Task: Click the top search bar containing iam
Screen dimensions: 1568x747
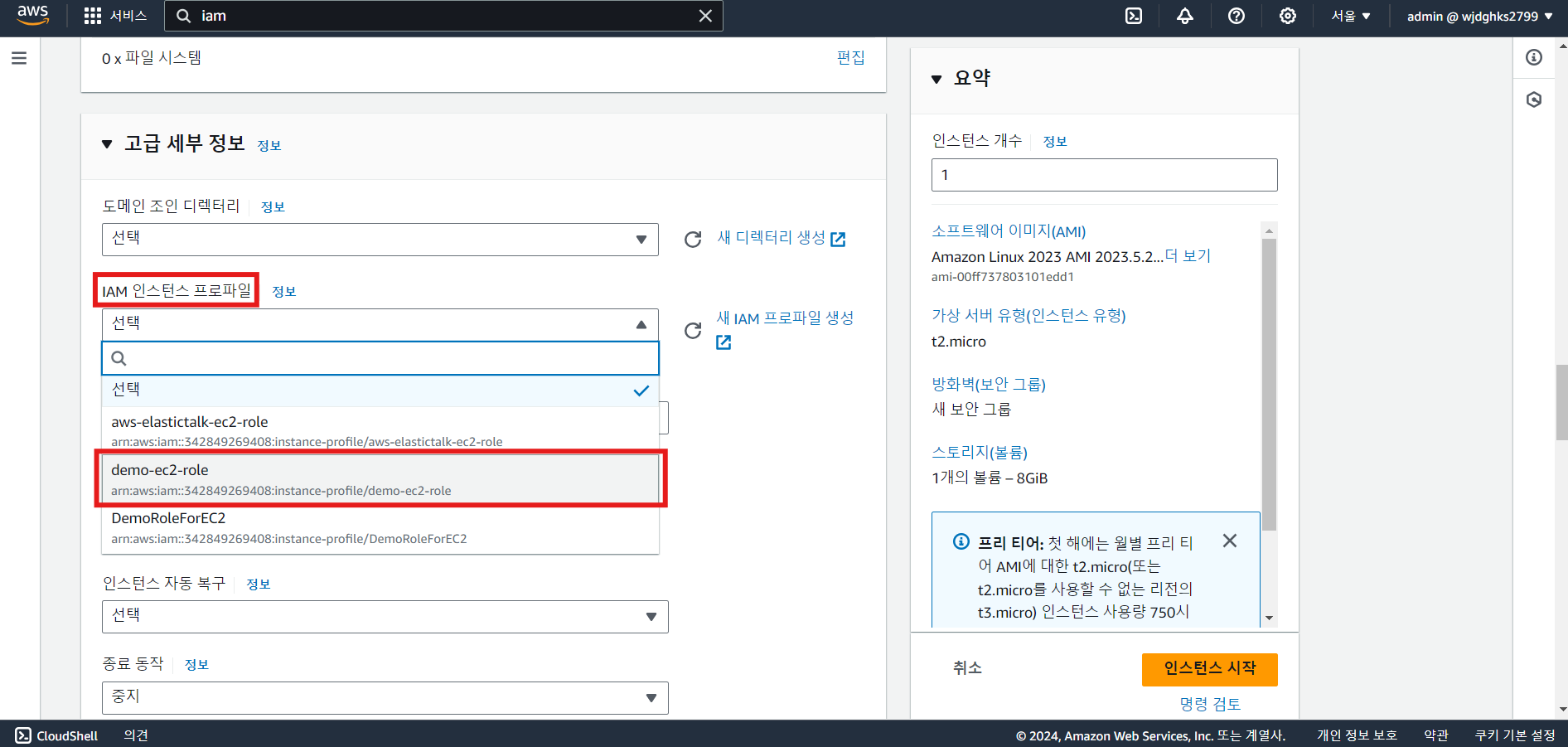Action: pyautogui.click(x=443, y=16)
